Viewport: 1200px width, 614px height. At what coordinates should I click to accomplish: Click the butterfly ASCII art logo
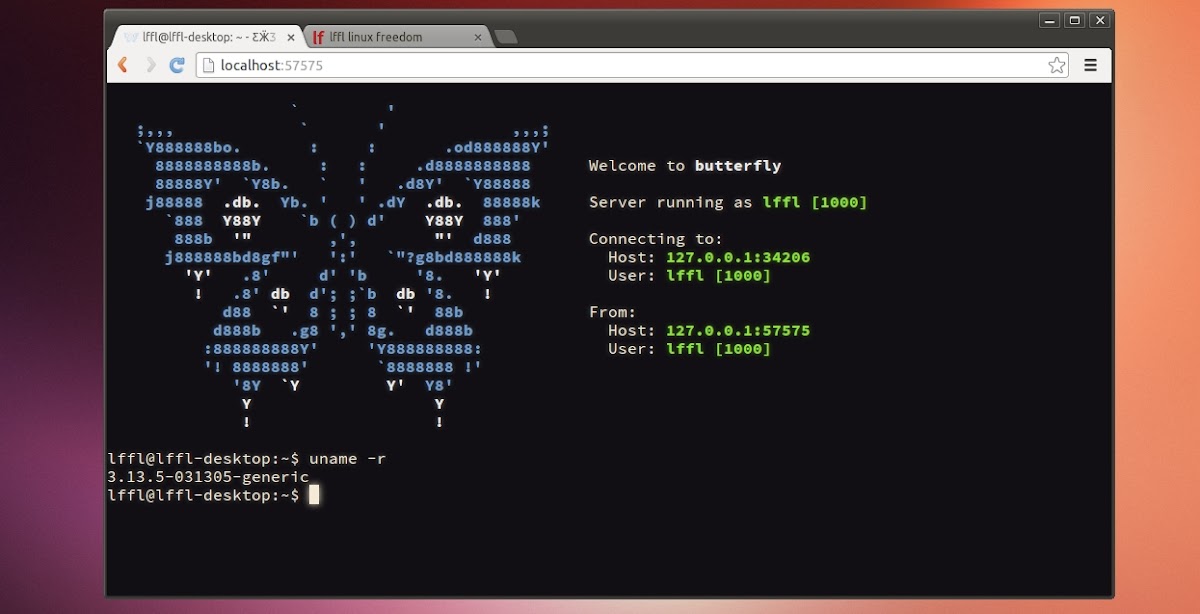(343, 267)
